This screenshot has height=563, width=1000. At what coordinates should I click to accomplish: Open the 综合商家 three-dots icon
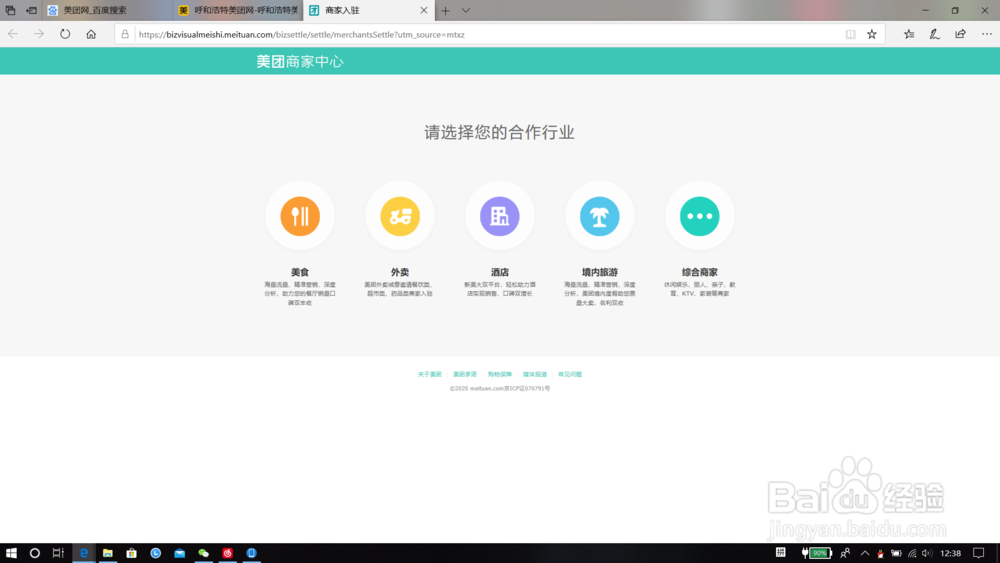tap(700, 216)
